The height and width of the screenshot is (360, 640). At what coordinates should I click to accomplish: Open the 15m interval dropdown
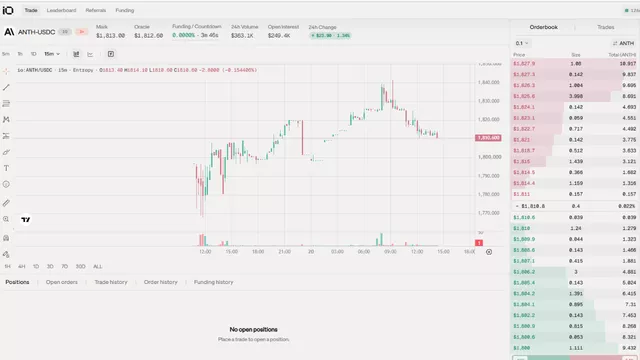(x=52, y=54)
